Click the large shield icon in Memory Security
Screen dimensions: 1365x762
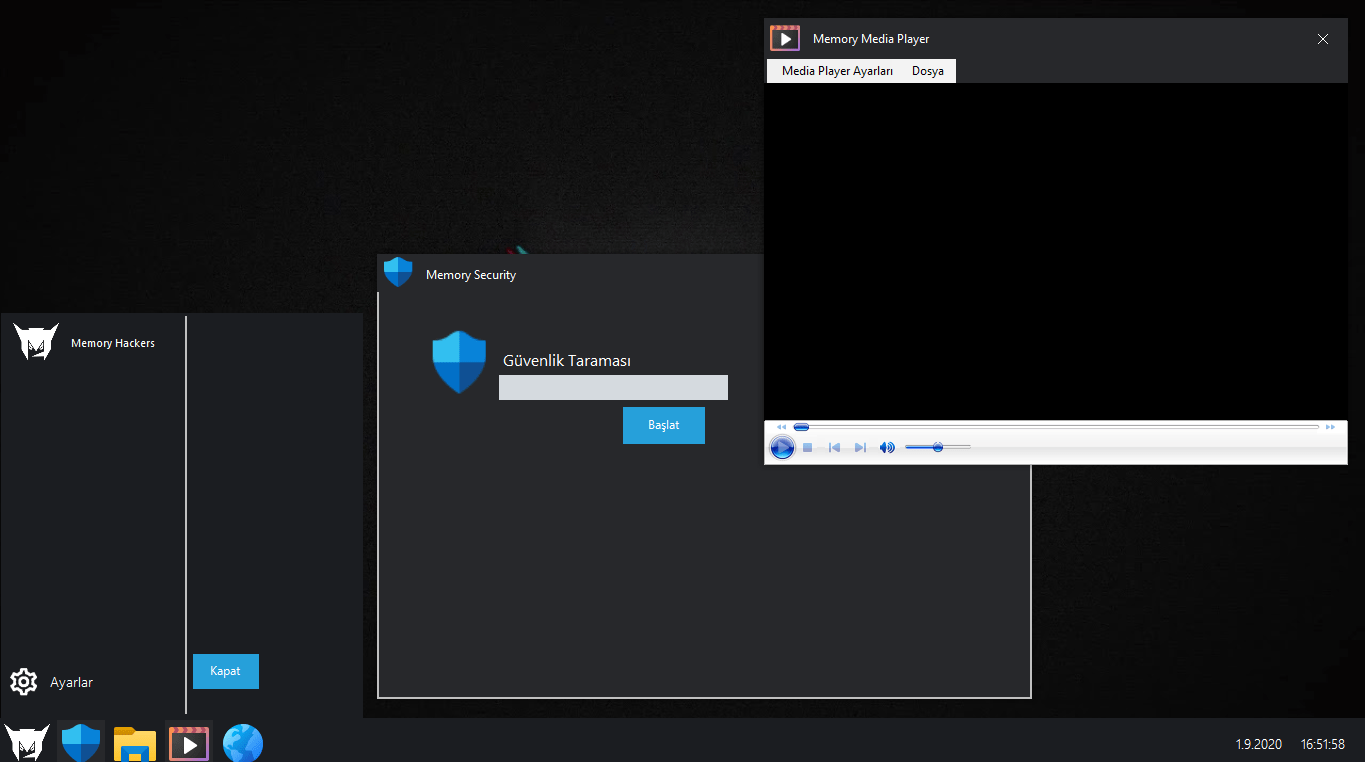coord(459,362)
